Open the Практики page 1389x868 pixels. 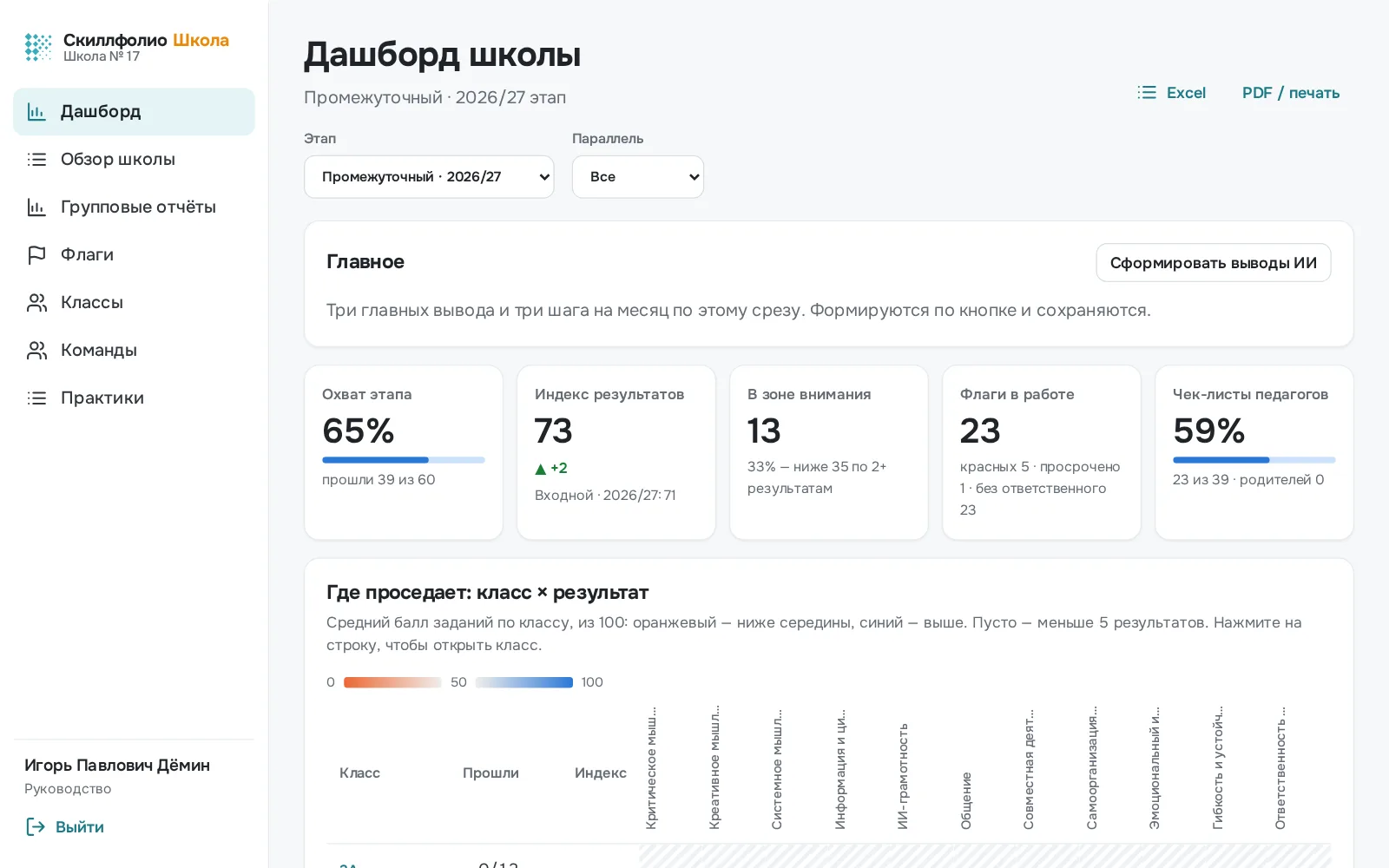tap(134, 398)
